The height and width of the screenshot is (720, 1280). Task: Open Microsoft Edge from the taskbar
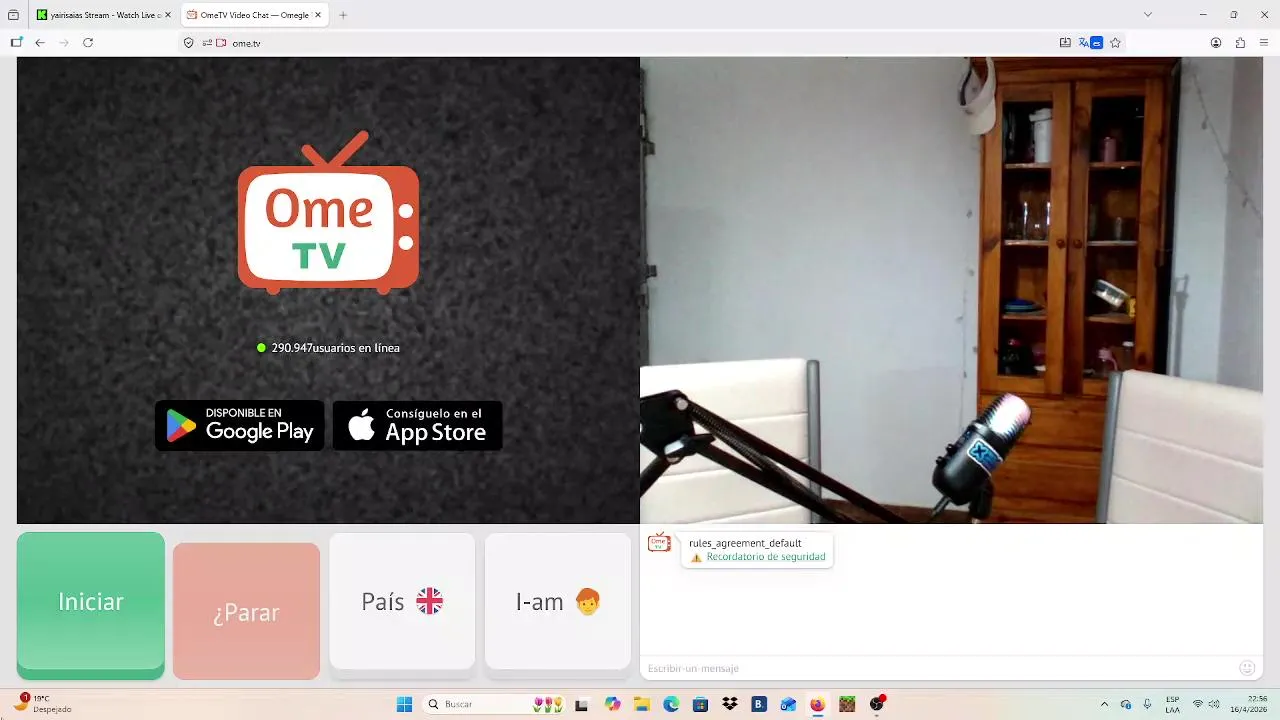(x=671, y=704)
